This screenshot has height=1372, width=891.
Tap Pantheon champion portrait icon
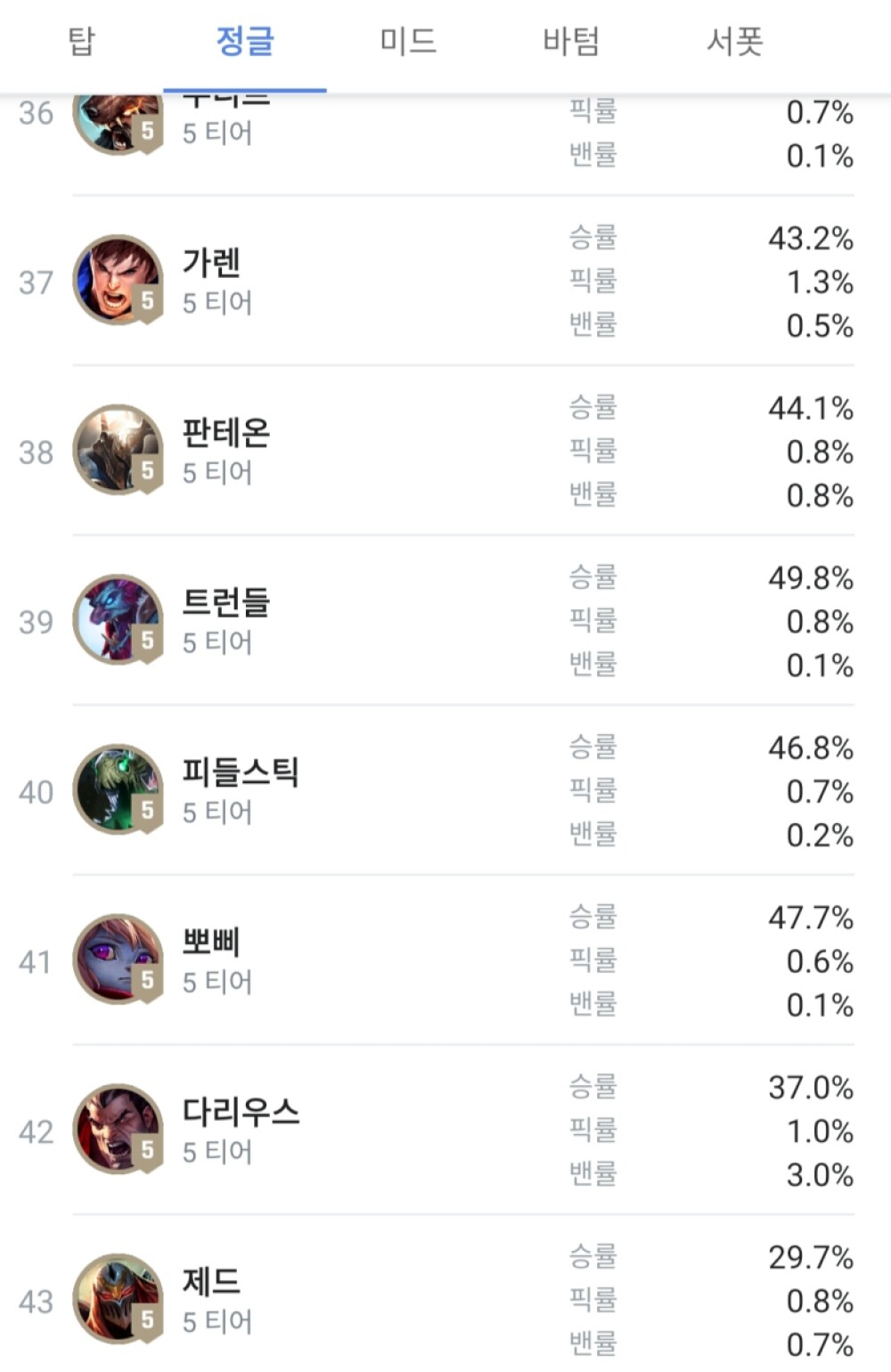[117, 450]
